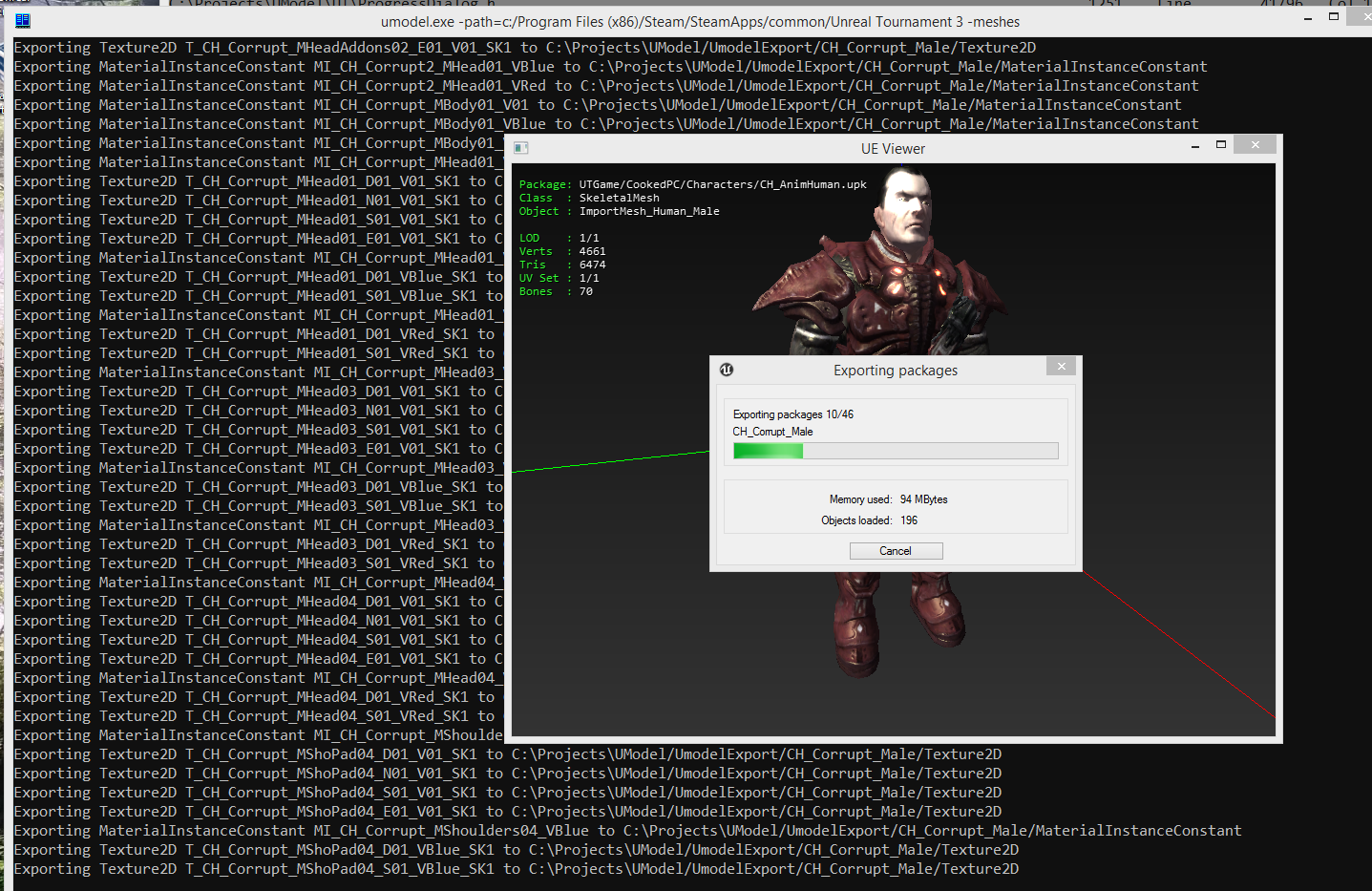Click the green export progress bar
Viewport: 1372px width, 891px height.
pyautogui.click(x=896, y=451)
